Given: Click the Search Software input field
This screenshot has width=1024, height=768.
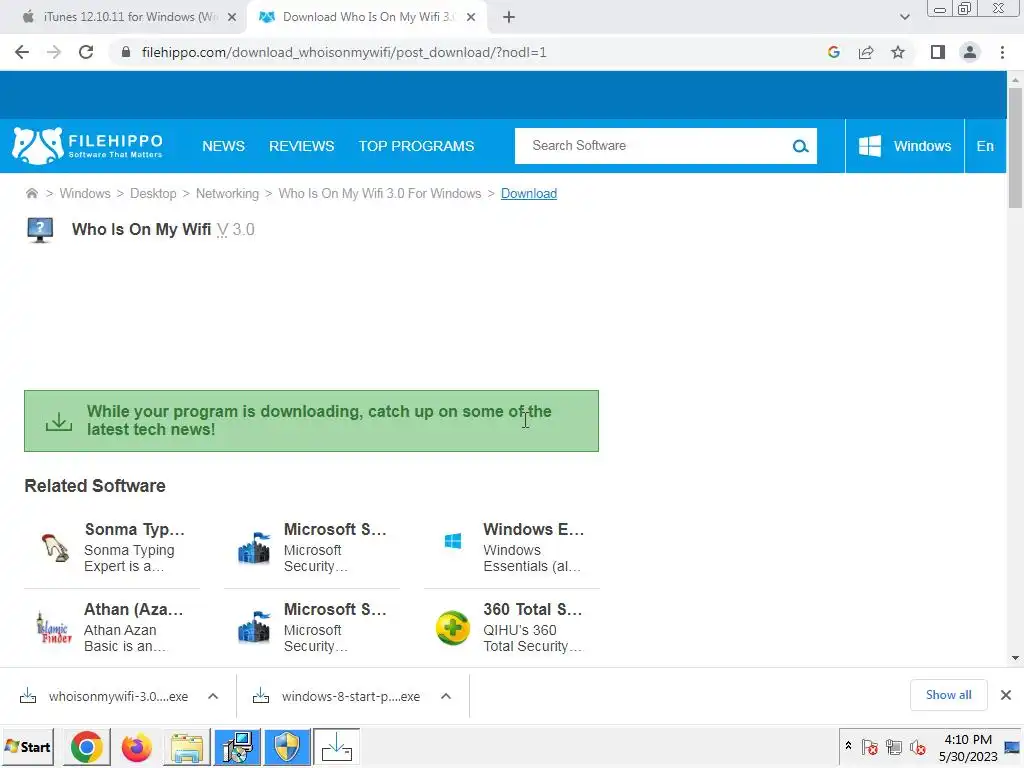Looking at the screenshot, I should (x=653, y=146).
